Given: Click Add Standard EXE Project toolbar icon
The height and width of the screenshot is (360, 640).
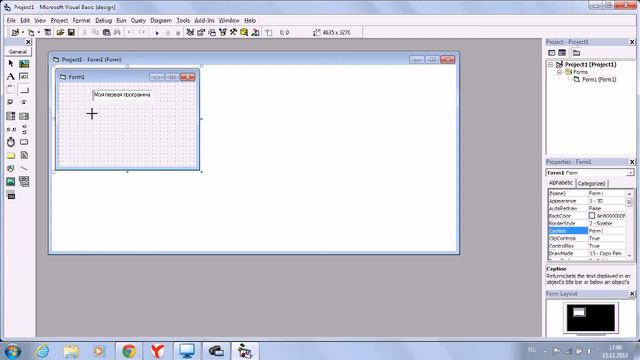Looking at the screenshot, I should pyautogui.click(x=15, y=32).
